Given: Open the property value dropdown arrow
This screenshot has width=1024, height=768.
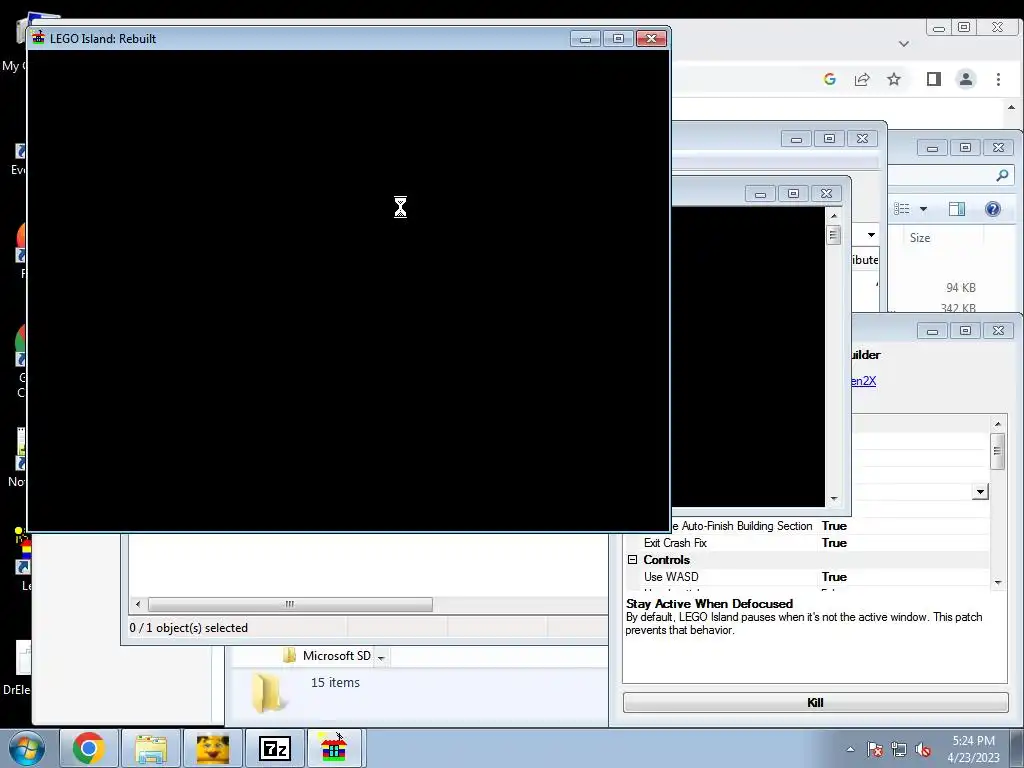Looking at the screenshot, I should [x=980, y=492].
